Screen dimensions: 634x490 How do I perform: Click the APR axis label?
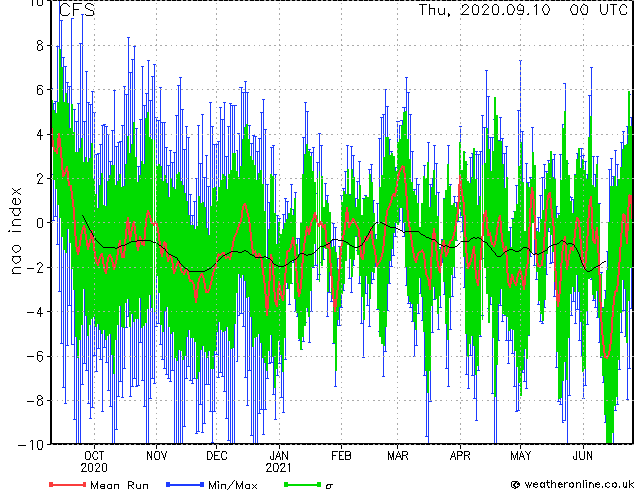pyautogui.click(x=460, y=456)
